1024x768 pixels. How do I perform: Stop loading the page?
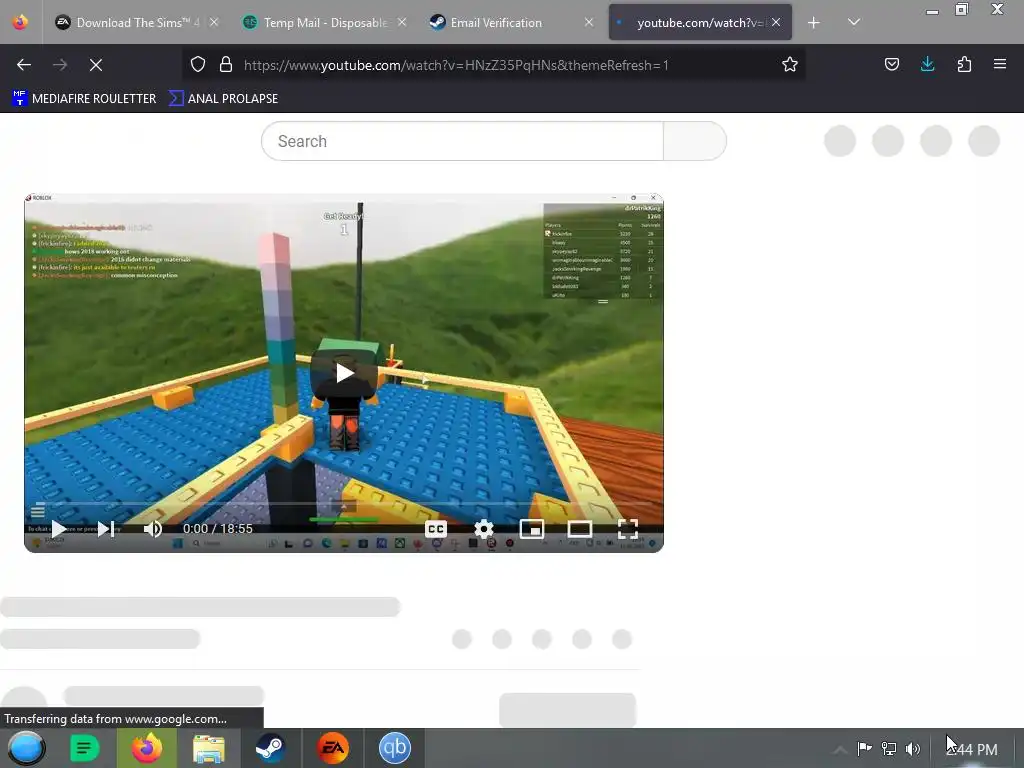[x=96, y=65]
